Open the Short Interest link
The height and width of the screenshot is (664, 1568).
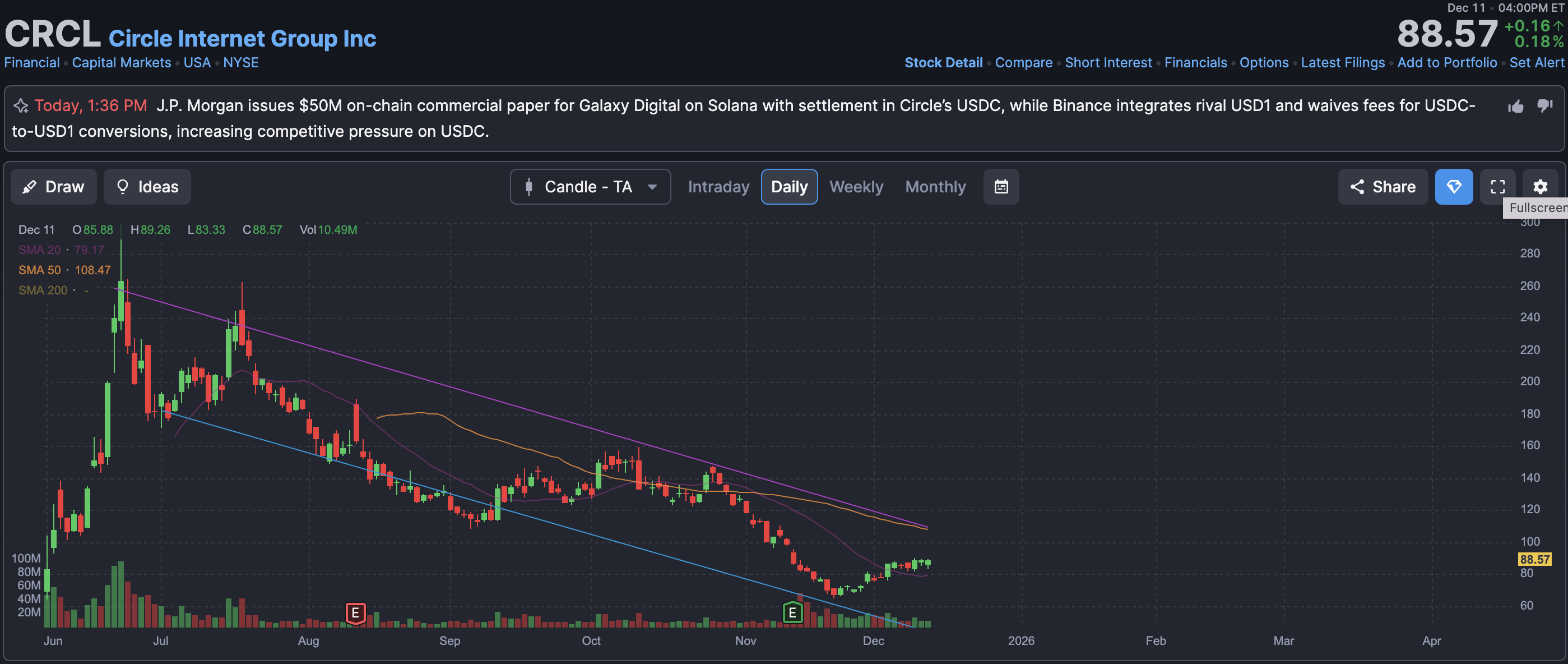(1108, 63)
